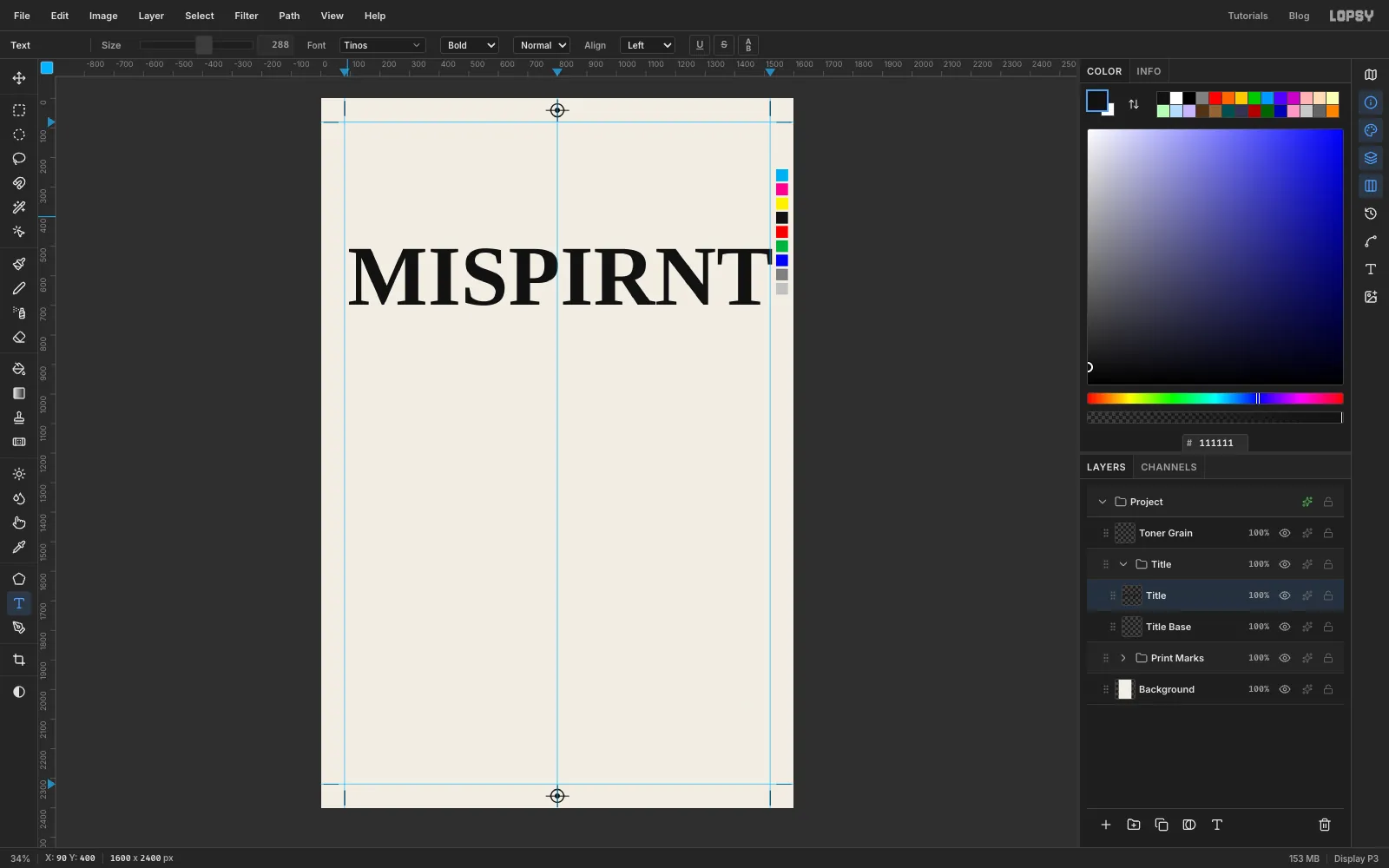Select the Paint Bucket tool

pos(19,369)
